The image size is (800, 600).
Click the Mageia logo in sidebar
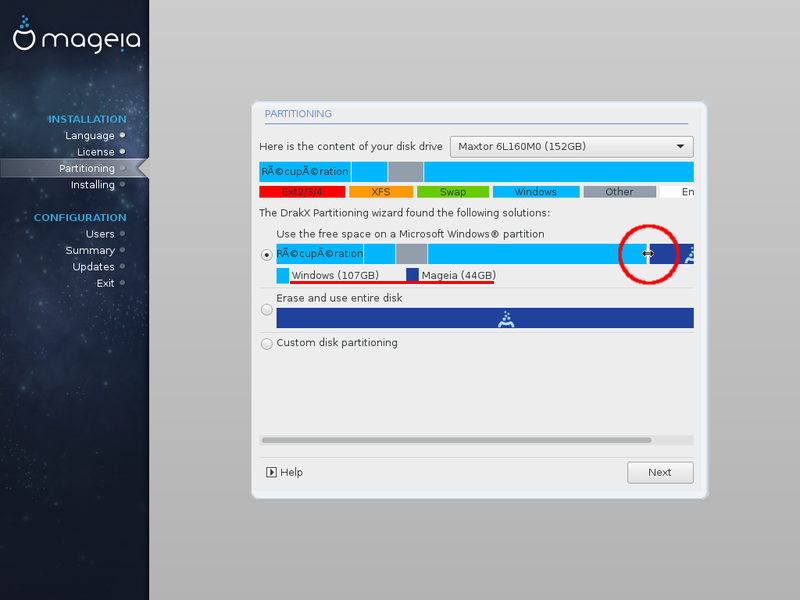pyautogui.click(x=77, y=35)
